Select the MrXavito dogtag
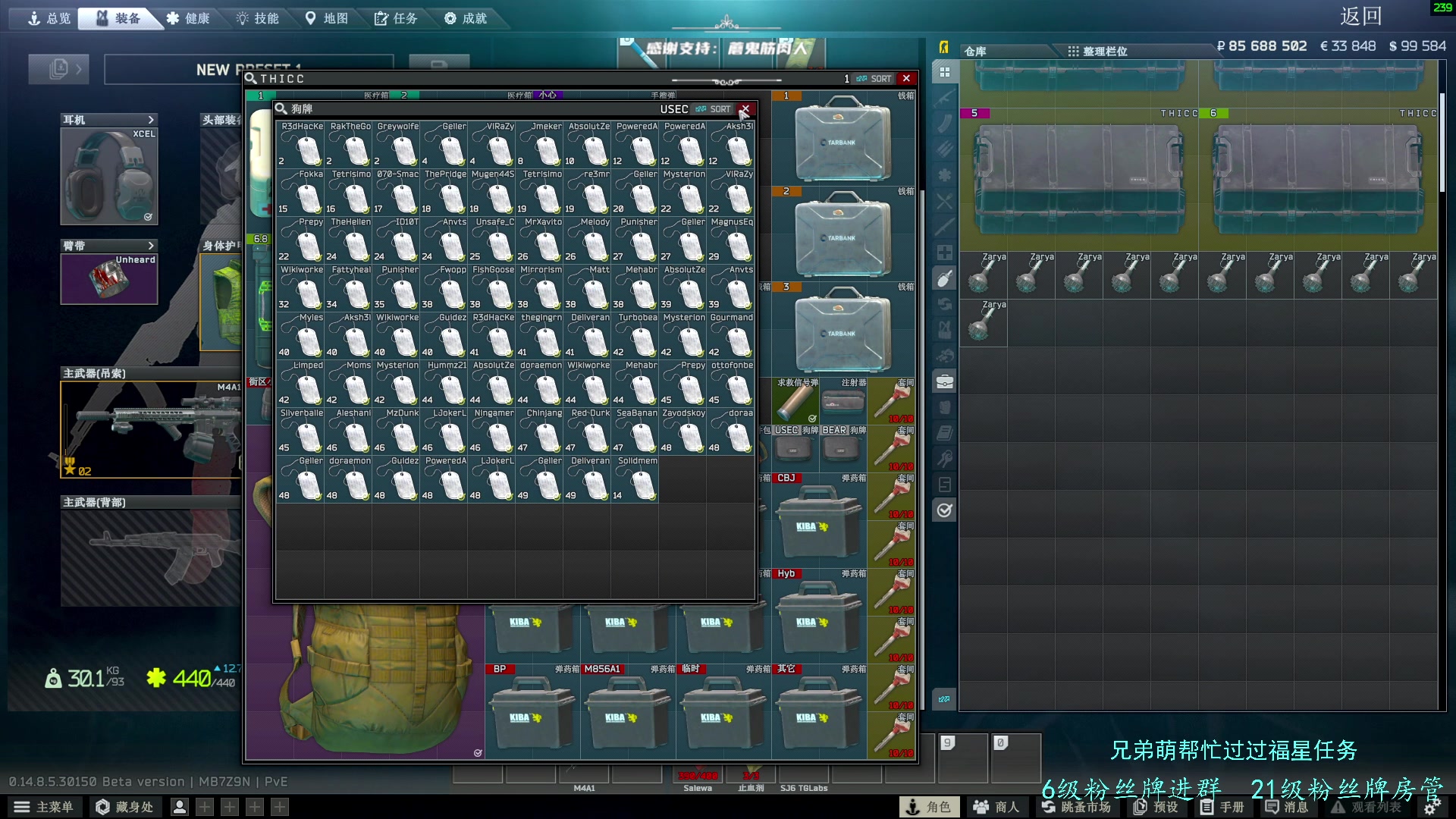This screenshot has height=819, width=1456. (539, 240)
